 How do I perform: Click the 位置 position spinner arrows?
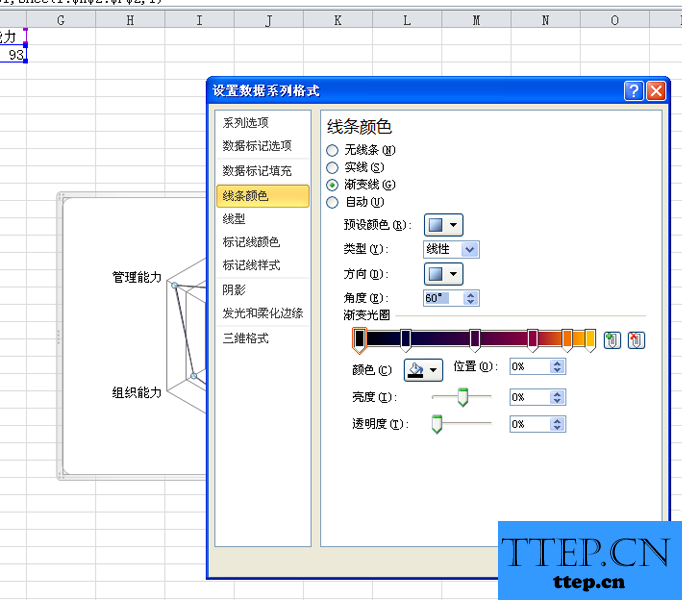coord(557,367)
